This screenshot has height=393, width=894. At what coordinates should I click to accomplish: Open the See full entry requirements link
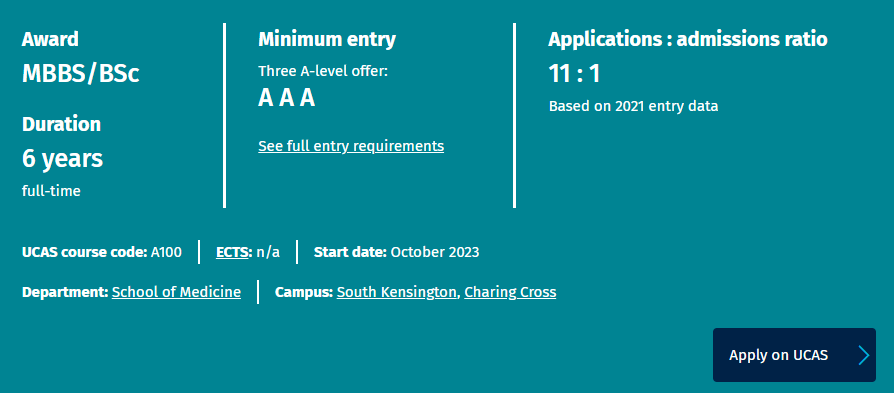(x=351, y=146)
